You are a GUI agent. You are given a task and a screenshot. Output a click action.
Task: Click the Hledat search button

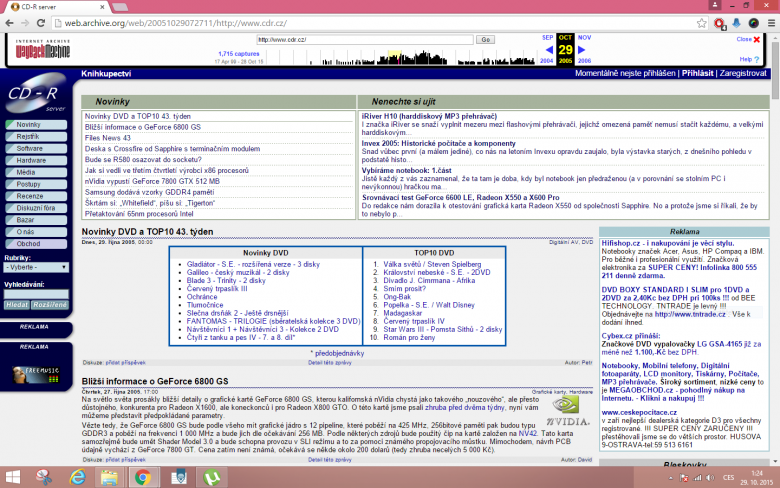pos(17,305)
